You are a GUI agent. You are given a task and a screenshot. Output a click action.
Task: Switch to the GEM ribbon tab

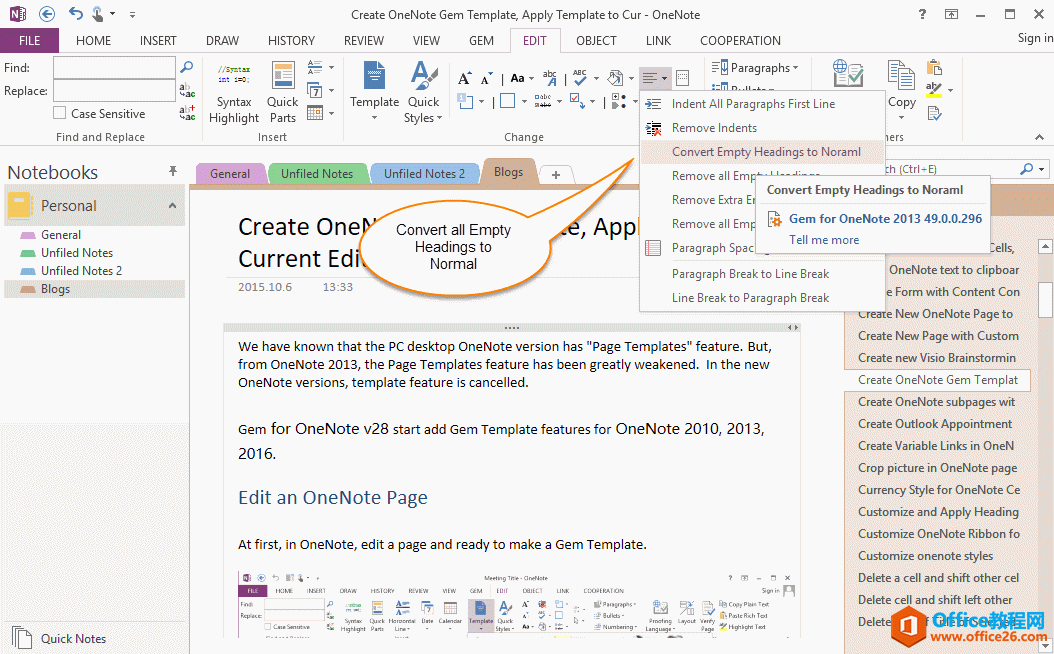[x=481, y=41]
